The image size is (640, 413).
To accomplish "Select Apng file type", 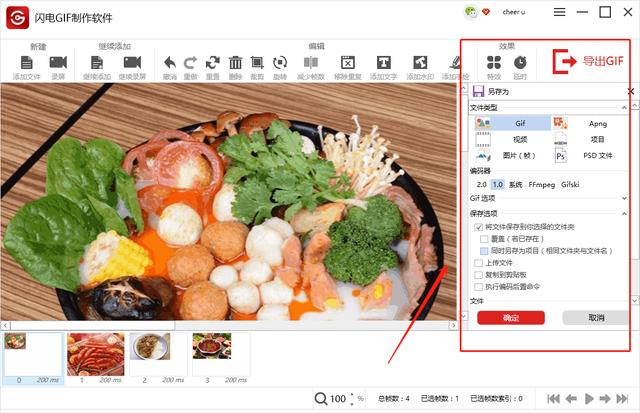I will coord(589,123).
